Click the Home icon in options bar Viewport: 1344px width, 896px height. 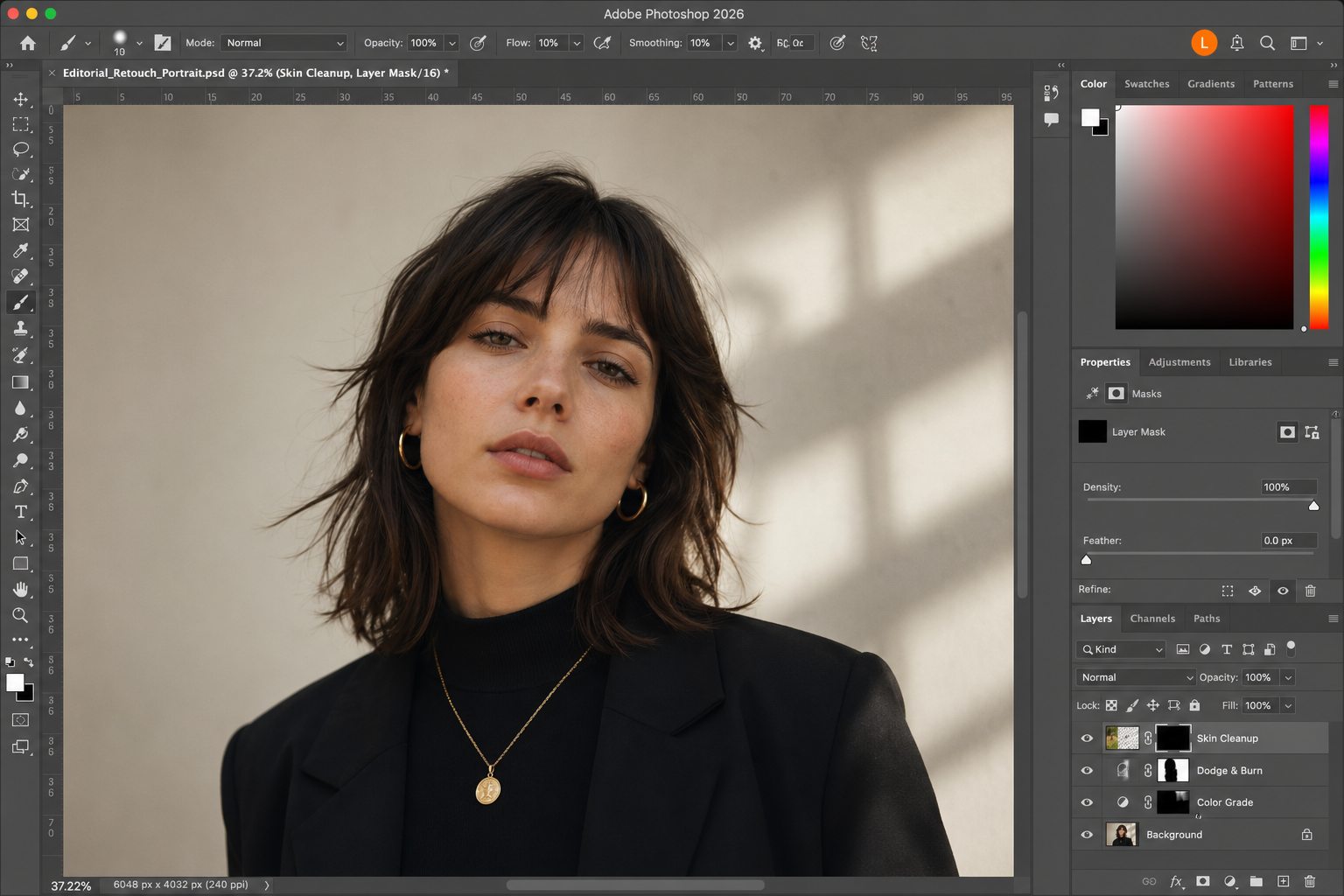coord(28,43)
